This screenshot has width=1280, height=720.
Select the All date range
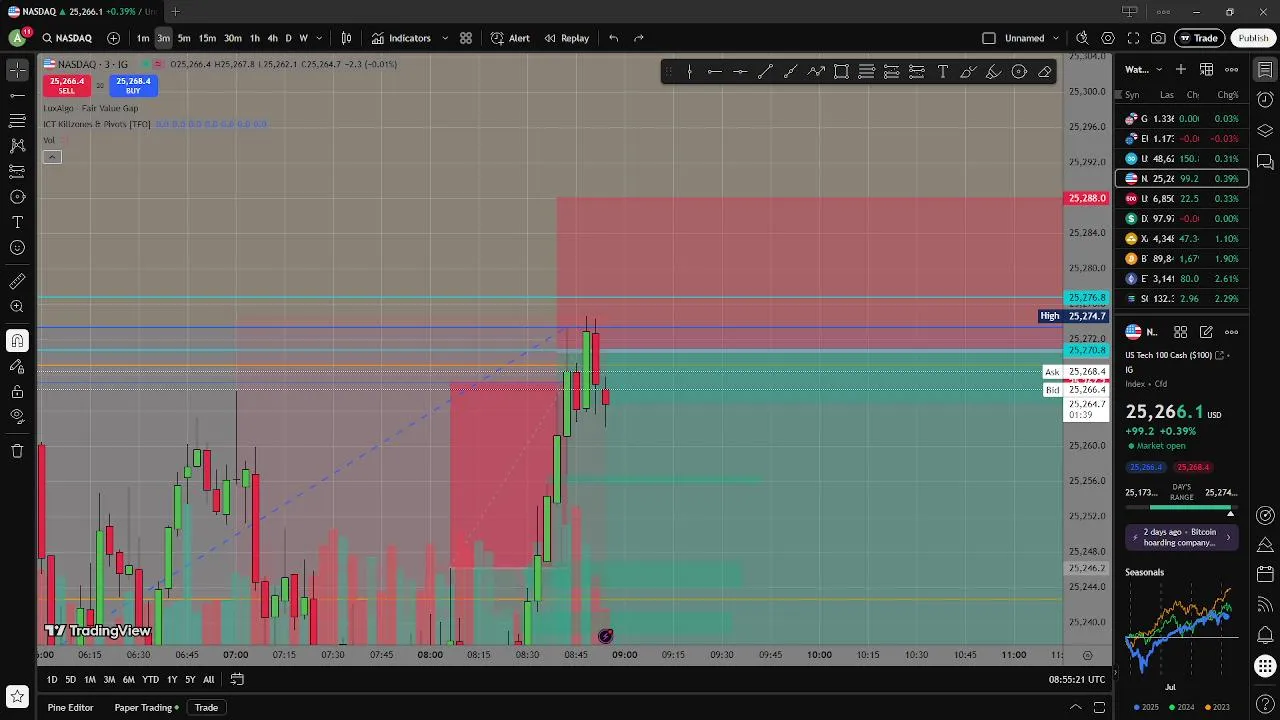pos(208,680)
